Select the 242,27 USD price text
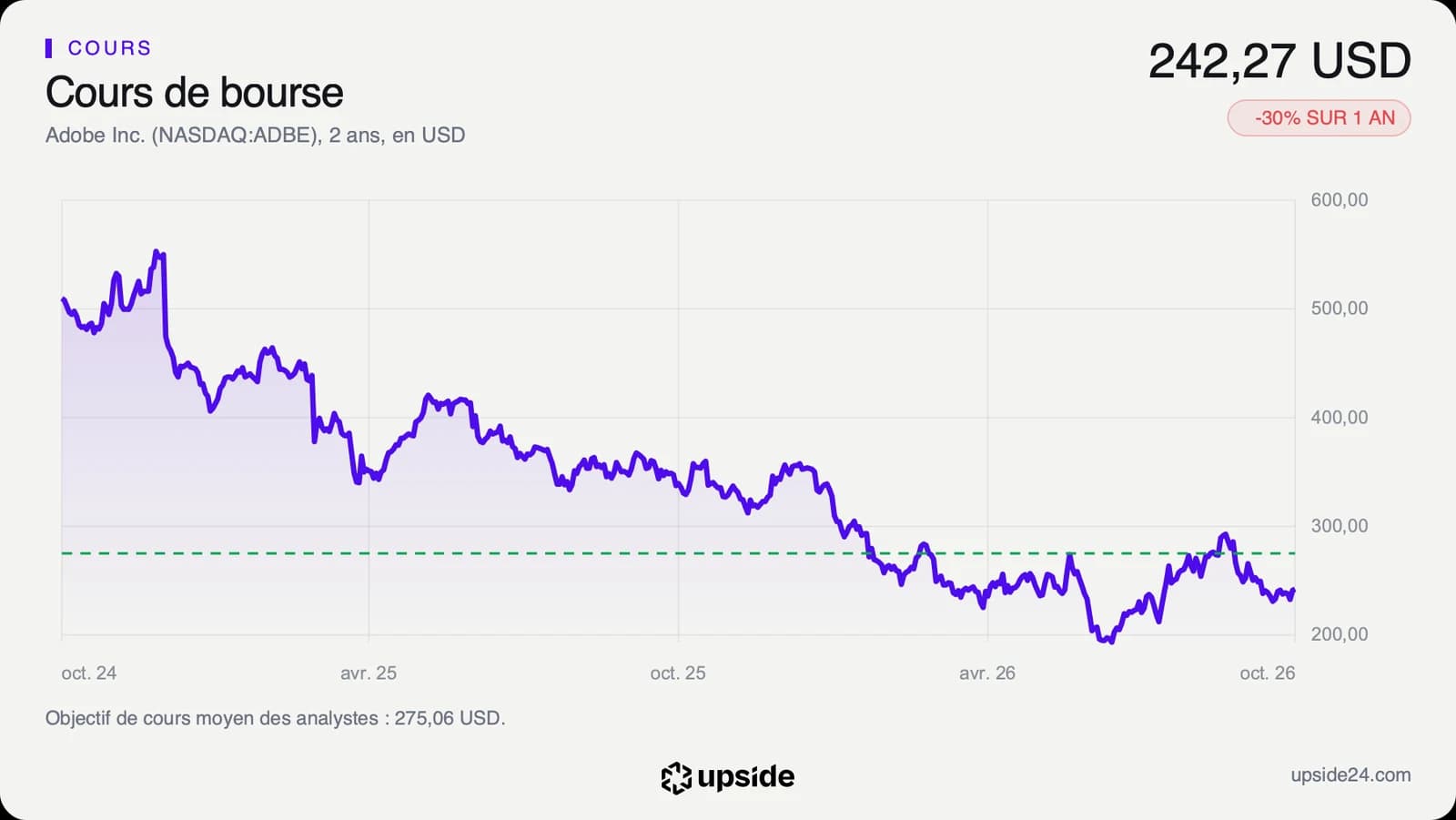1456x820 pixels. point(1279,62)
